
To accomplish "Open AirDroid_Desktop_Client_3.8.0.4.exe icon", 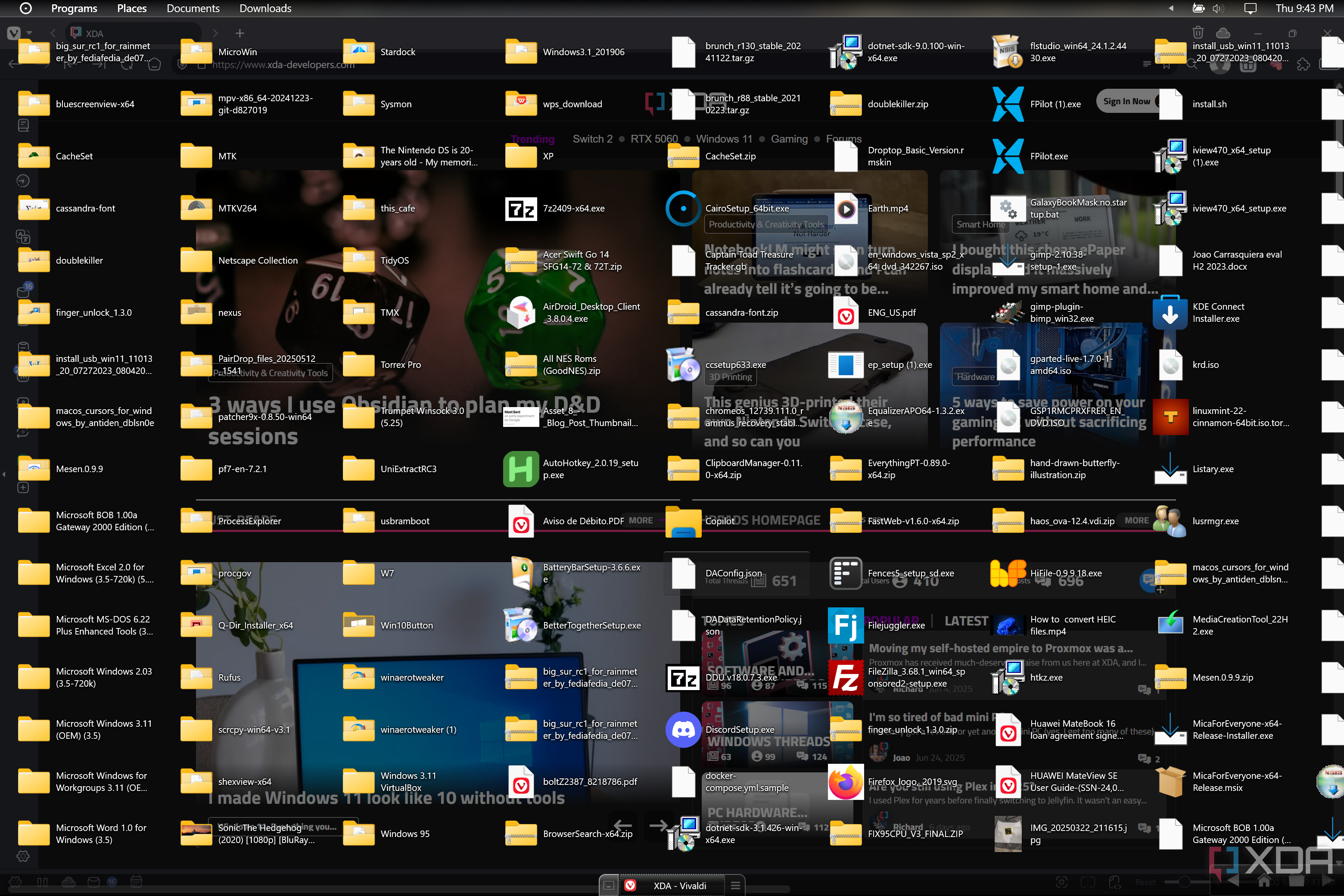I will [x=520, y=313].
